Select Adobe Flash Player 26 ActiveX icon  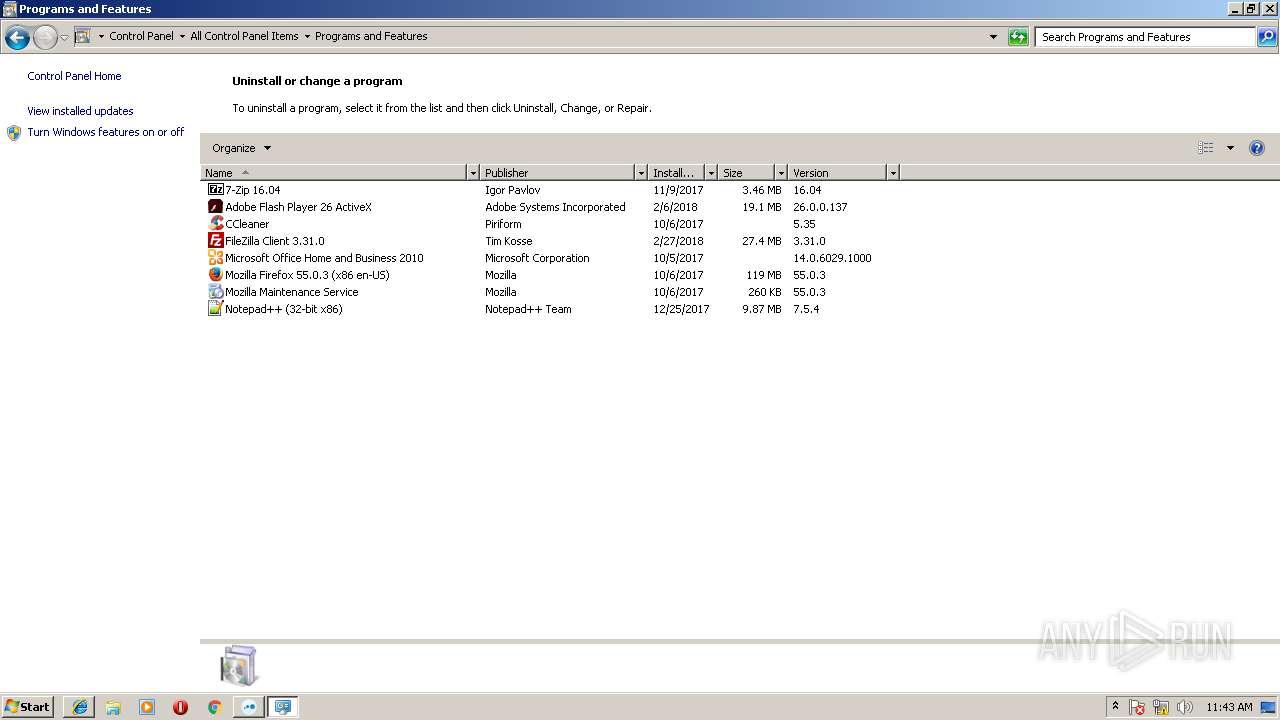pyautogui.click(x=215, y=207)
